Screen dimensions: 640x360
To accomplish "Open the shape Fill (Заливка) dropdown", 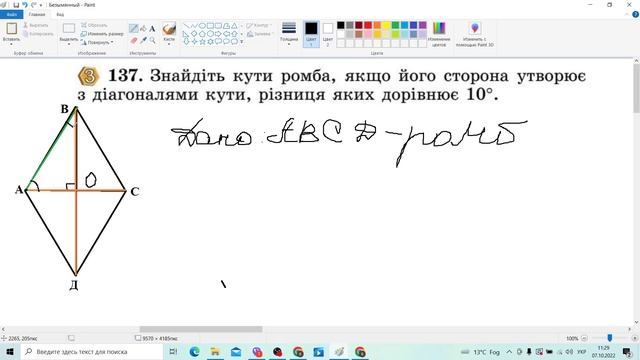I will pos(260,34).
